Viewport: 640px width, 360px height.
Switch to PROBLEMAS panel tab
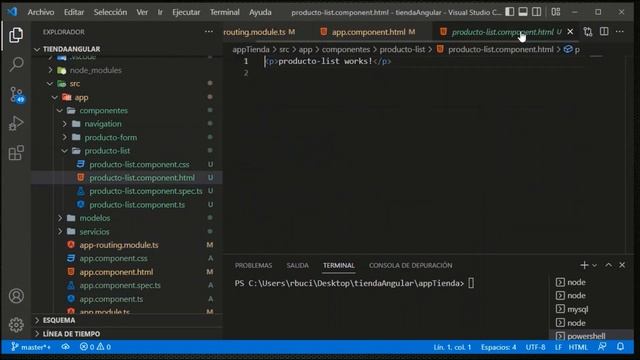pyautogui.click(x=253, y=265)
